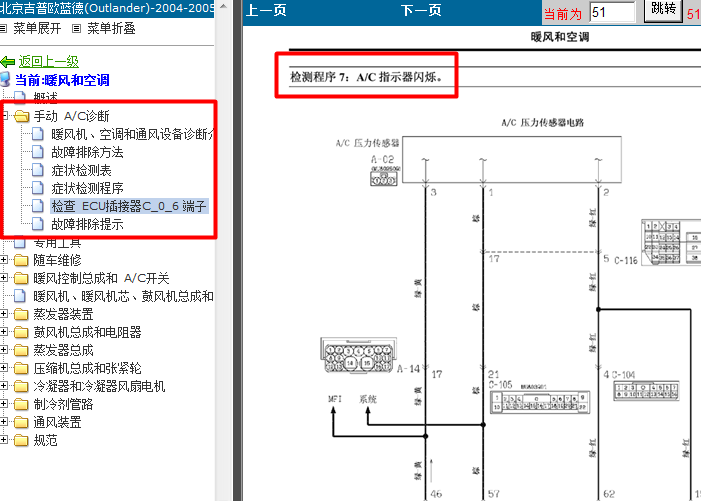Click folder icon for 随车维修
Viewport: 701px width, 501px height.
point(21,260)
